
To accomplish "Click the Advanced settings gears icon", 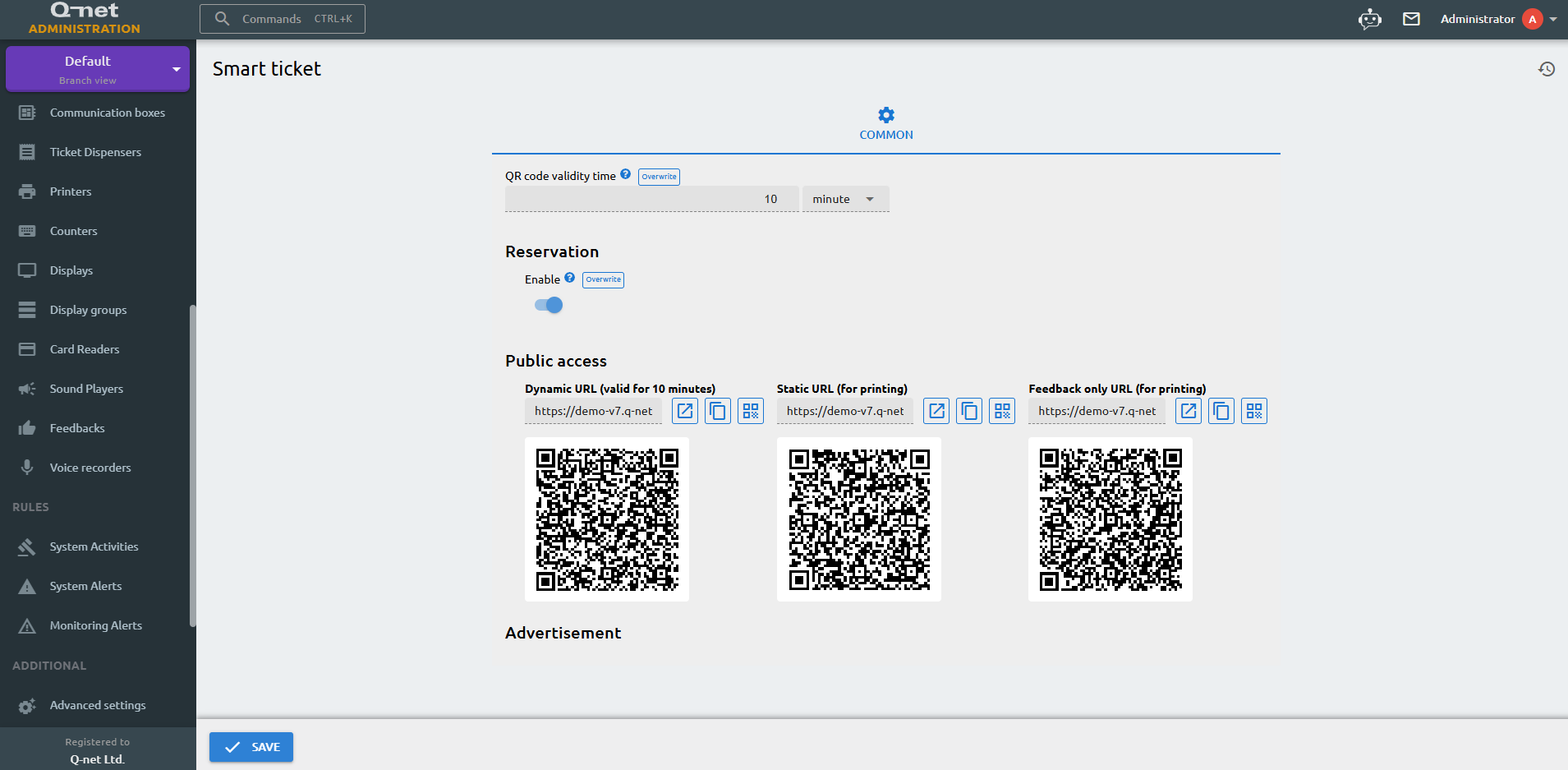I will pos(27,706).
